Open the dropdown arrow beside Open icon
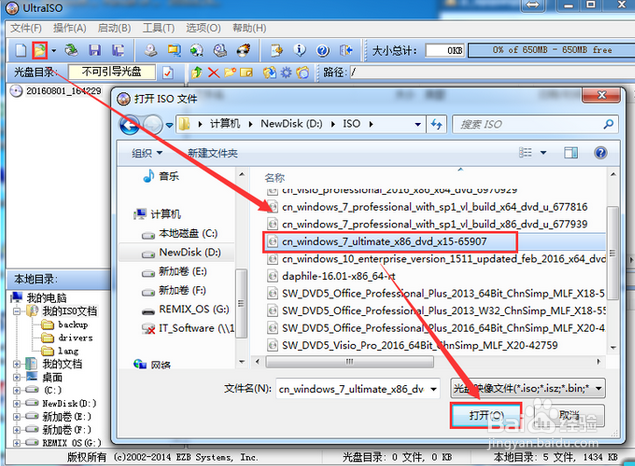Viewport: 635px width, 466px height. 53,51
